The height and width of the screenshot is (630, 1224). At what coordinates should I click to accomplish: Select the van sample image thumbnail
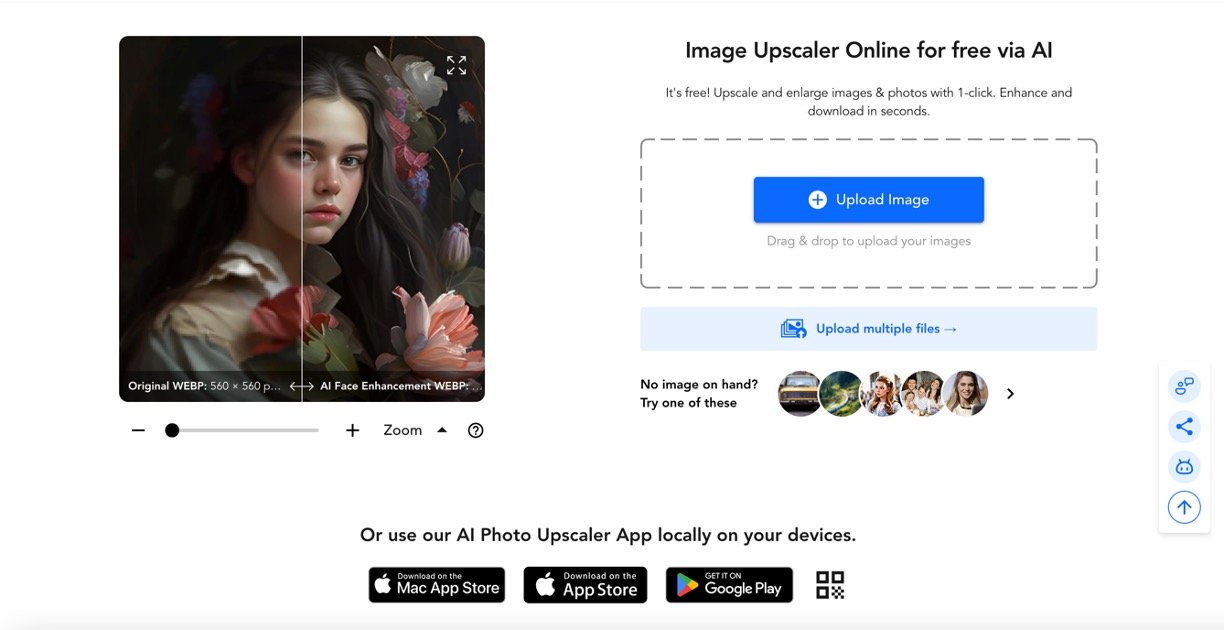pyautogui.click(x=800, y=393)
